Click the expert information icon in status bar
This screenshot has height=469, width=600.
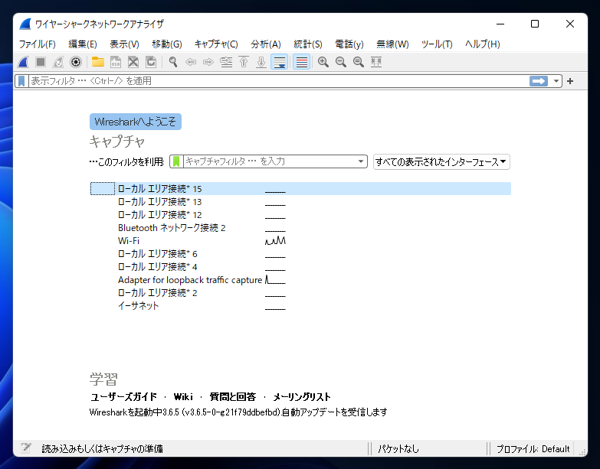(x=26, y=448)
